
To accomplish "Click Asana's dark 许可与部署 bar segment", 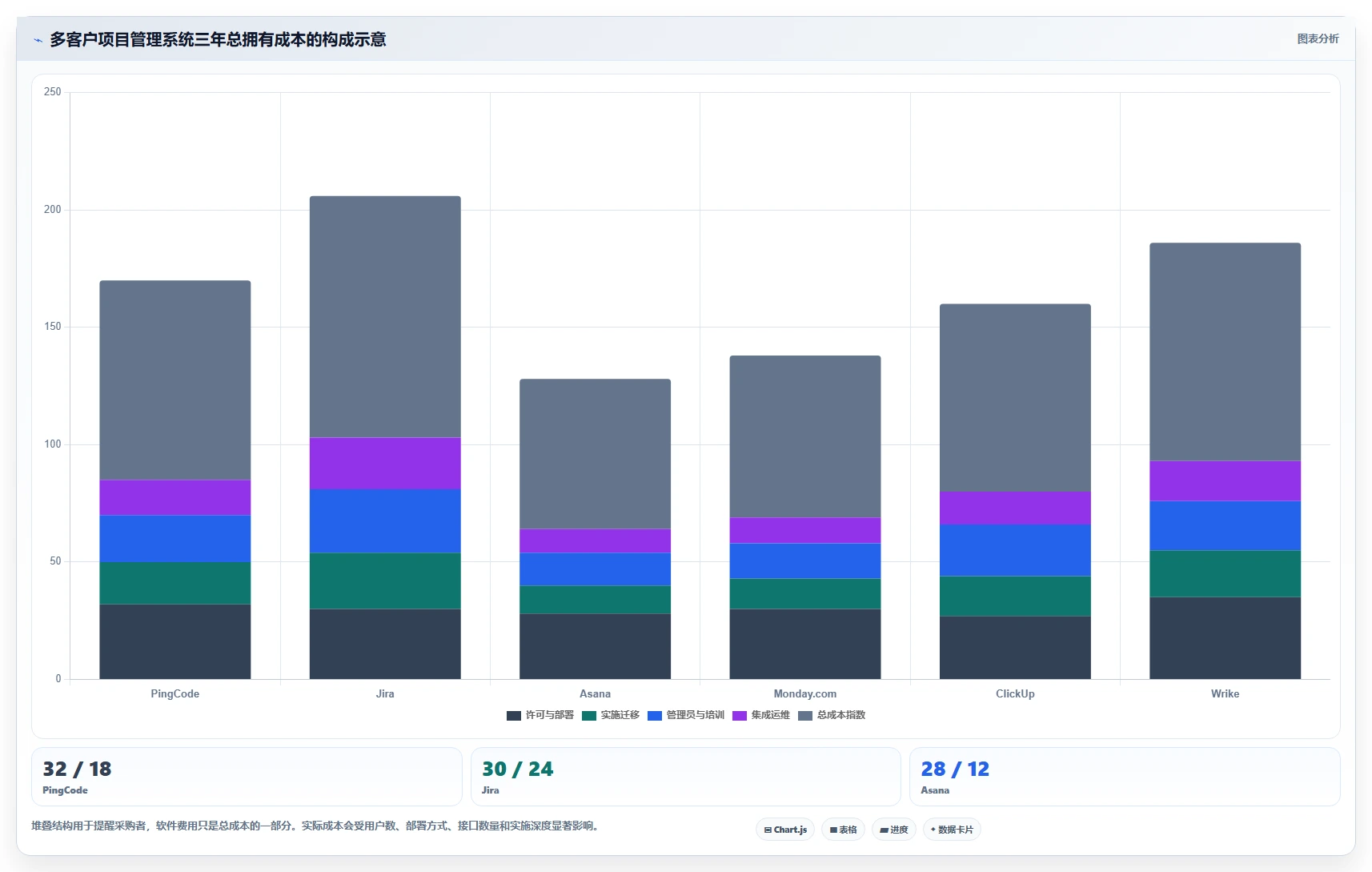I will pyautogui.click(x=595, y=646).
